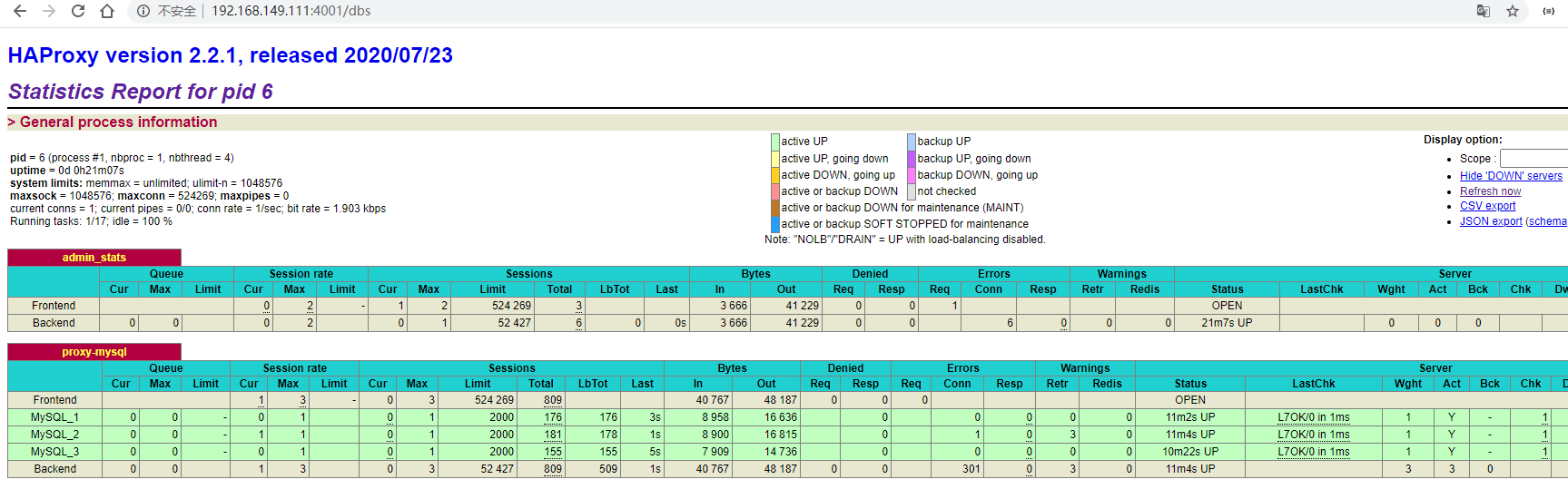Screen dimensions: 1568x489
Task: Click the not checked gray legend swatch
Action: click(912, 191)
